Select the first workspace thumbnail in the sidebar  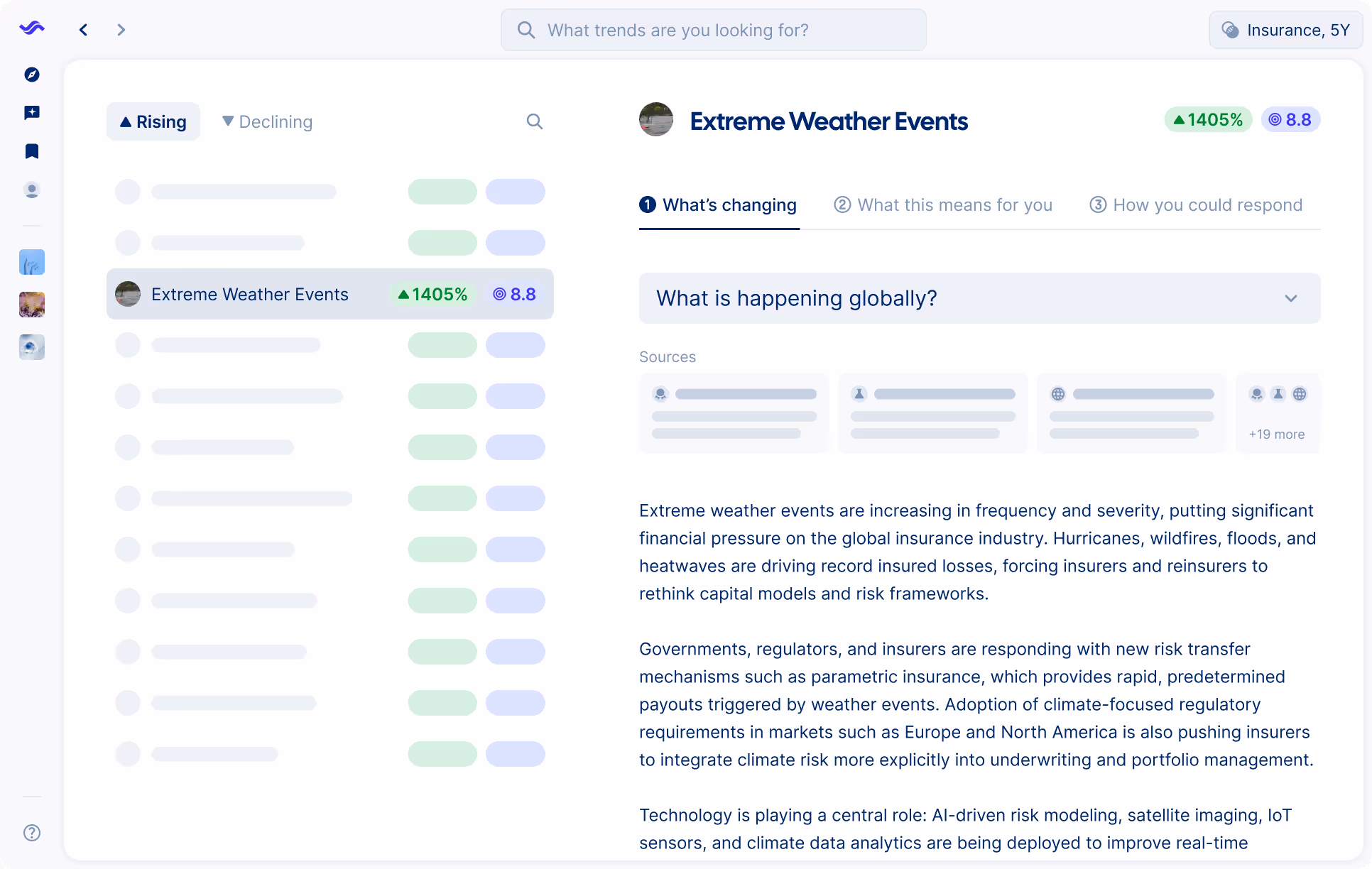pyautogui.click(x=32, y=262)
